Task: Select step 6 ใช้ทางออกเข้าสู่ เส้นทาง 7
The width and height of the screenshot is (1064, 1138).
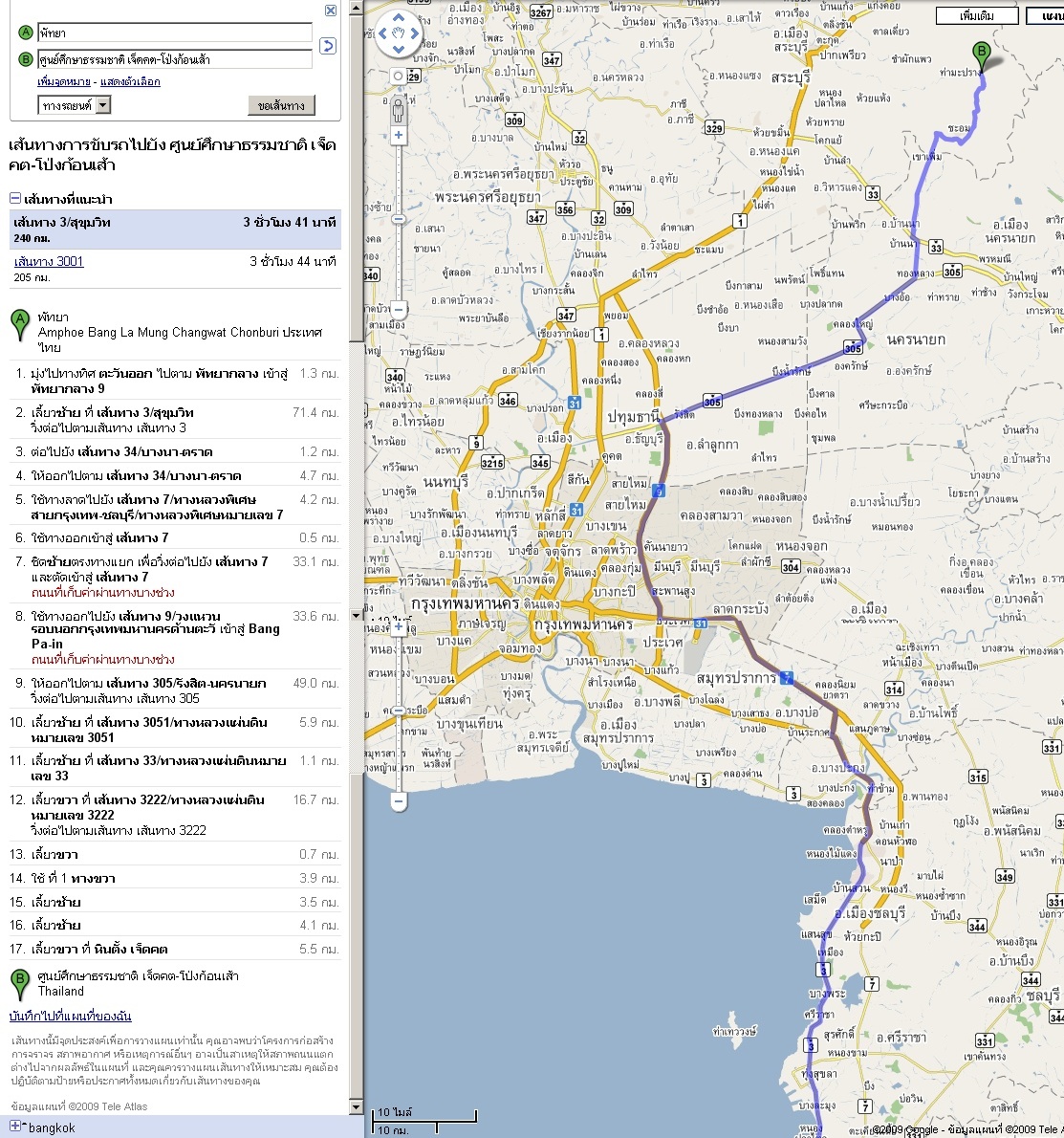Action: click(175, 537)
